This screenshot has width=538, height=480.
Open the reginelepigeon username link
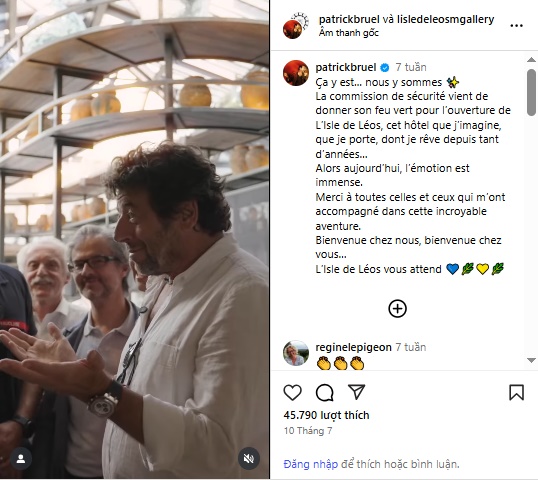click(353, 347)
